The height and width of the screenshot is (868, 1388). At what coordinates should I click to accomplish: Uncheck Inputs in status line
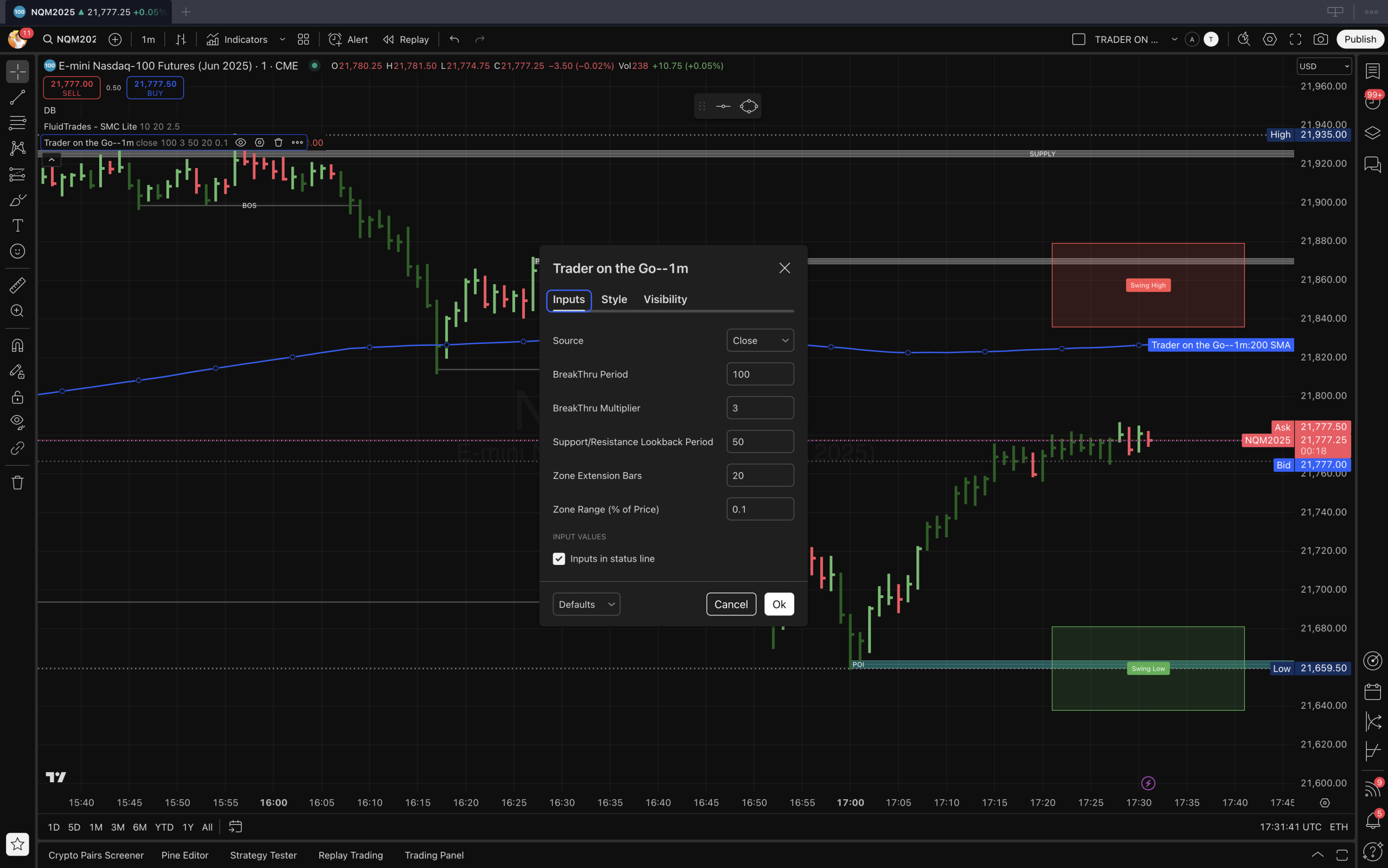tap(558, 558)
